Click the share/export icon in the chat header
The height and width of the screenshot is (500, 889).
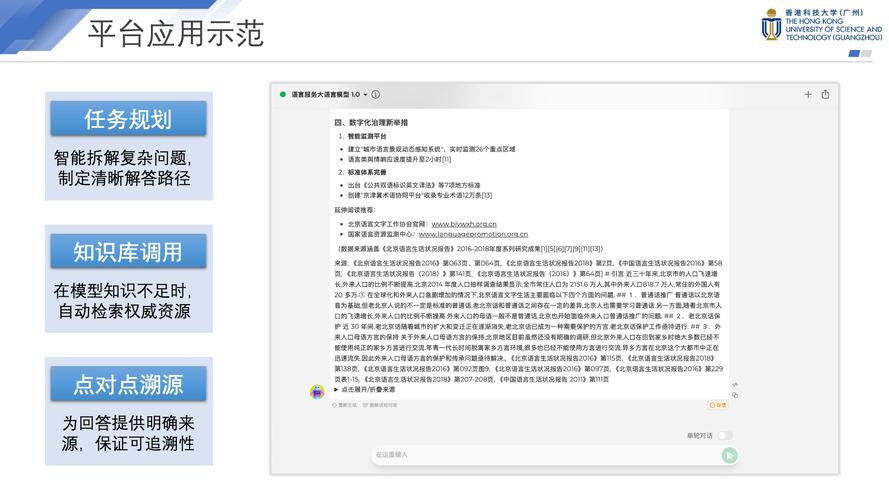pyautogui.click(x=826, y=95)
